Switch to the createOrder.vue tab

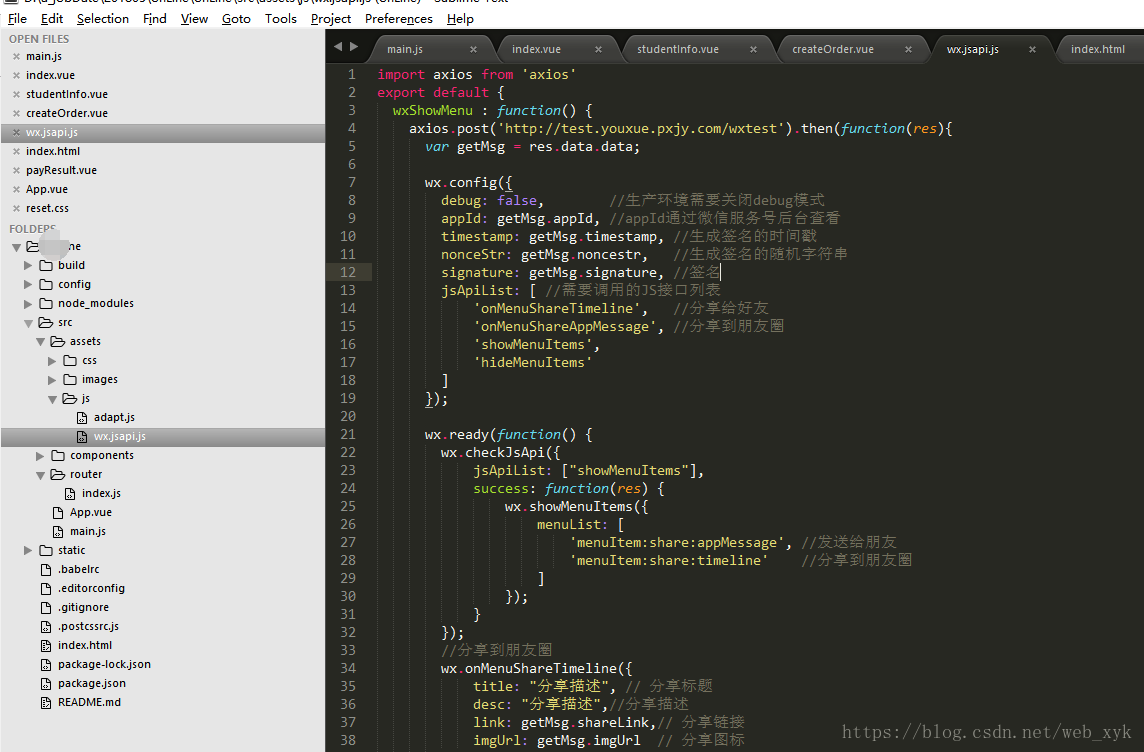click(832, 50)
